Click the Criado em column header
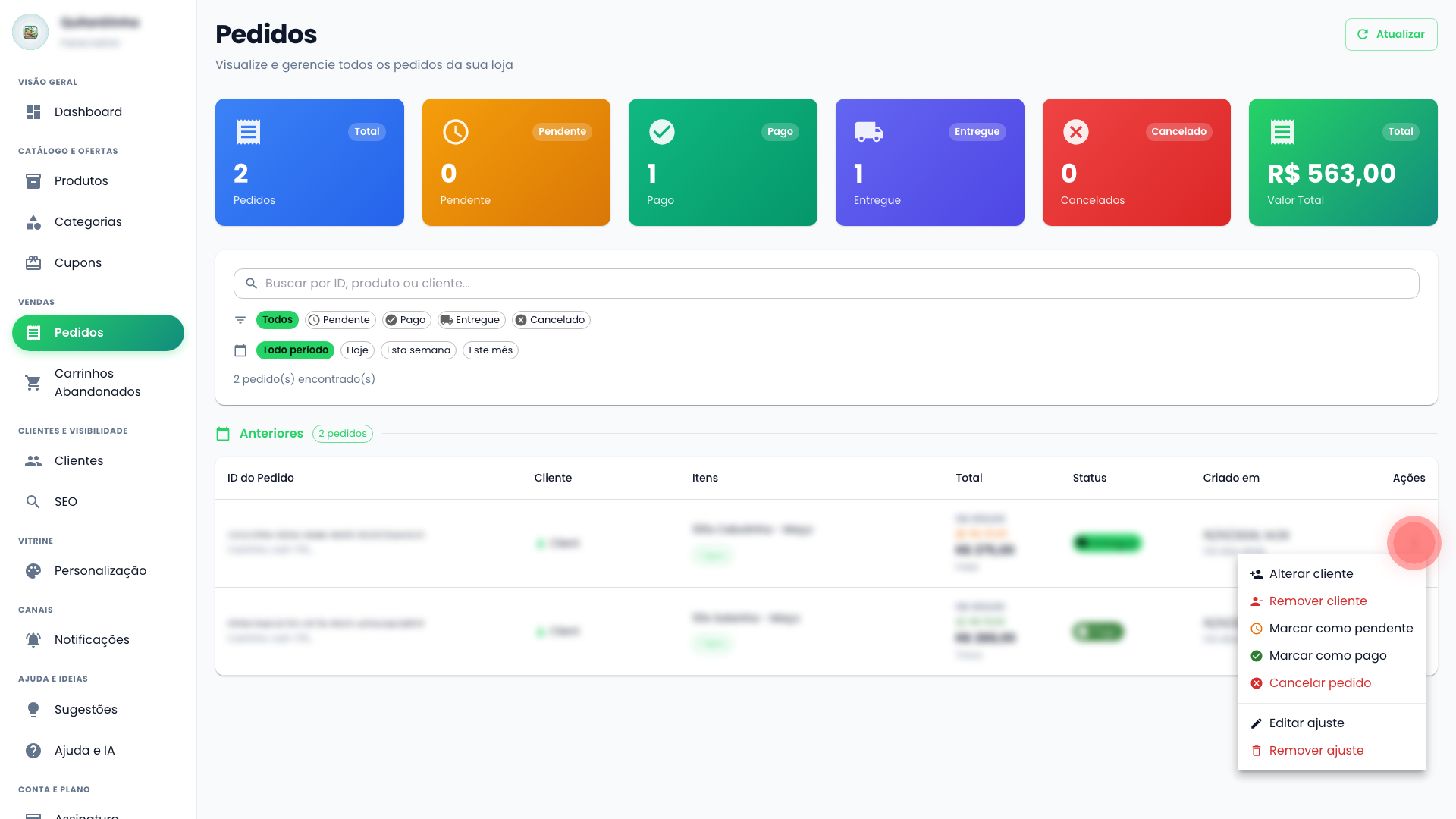The height and width of the screenshot is (819, 1456). pos(1231,478)
